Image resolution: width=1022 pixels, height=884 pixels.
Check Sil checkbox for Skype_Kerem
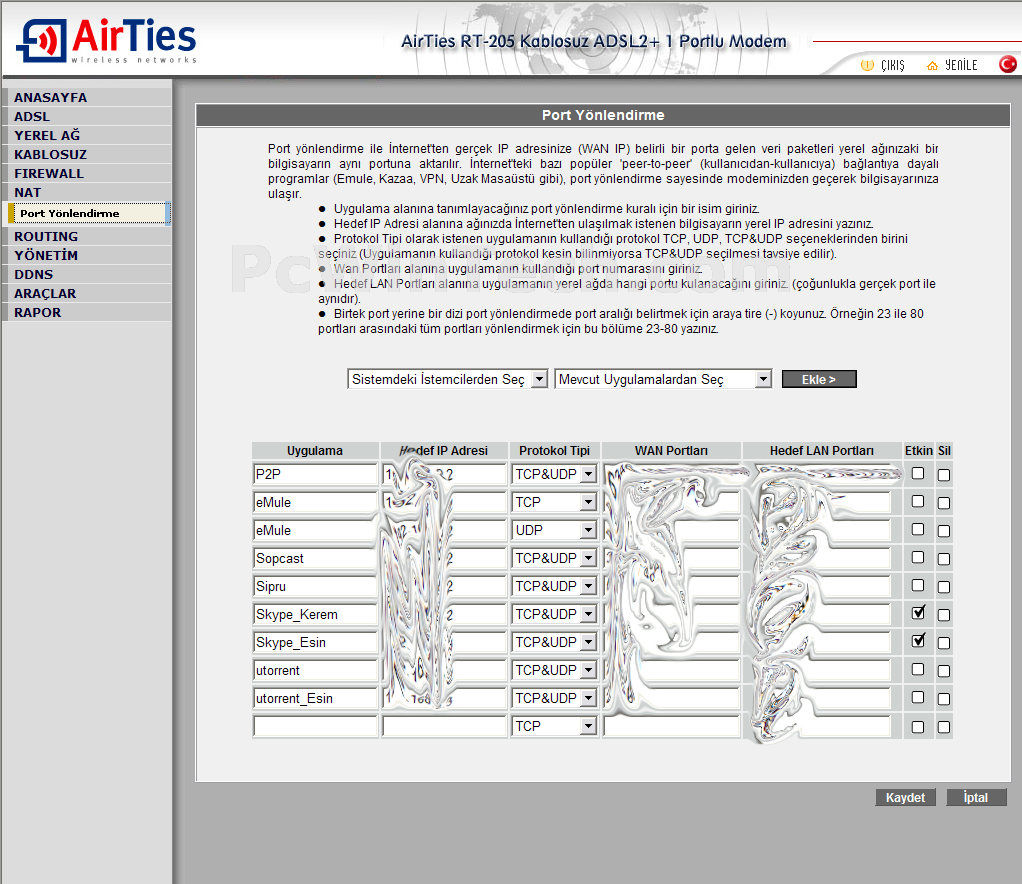[944, 615]
